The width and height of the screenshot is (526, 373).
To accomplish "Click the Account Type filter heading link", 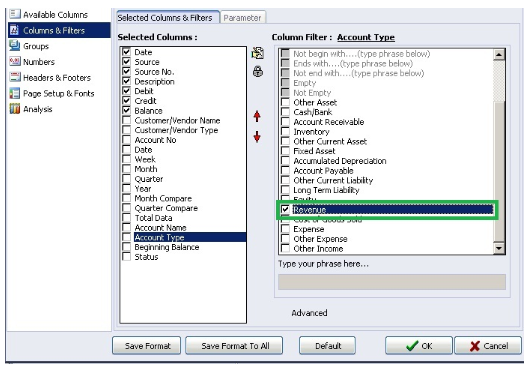I will (366, 37).
